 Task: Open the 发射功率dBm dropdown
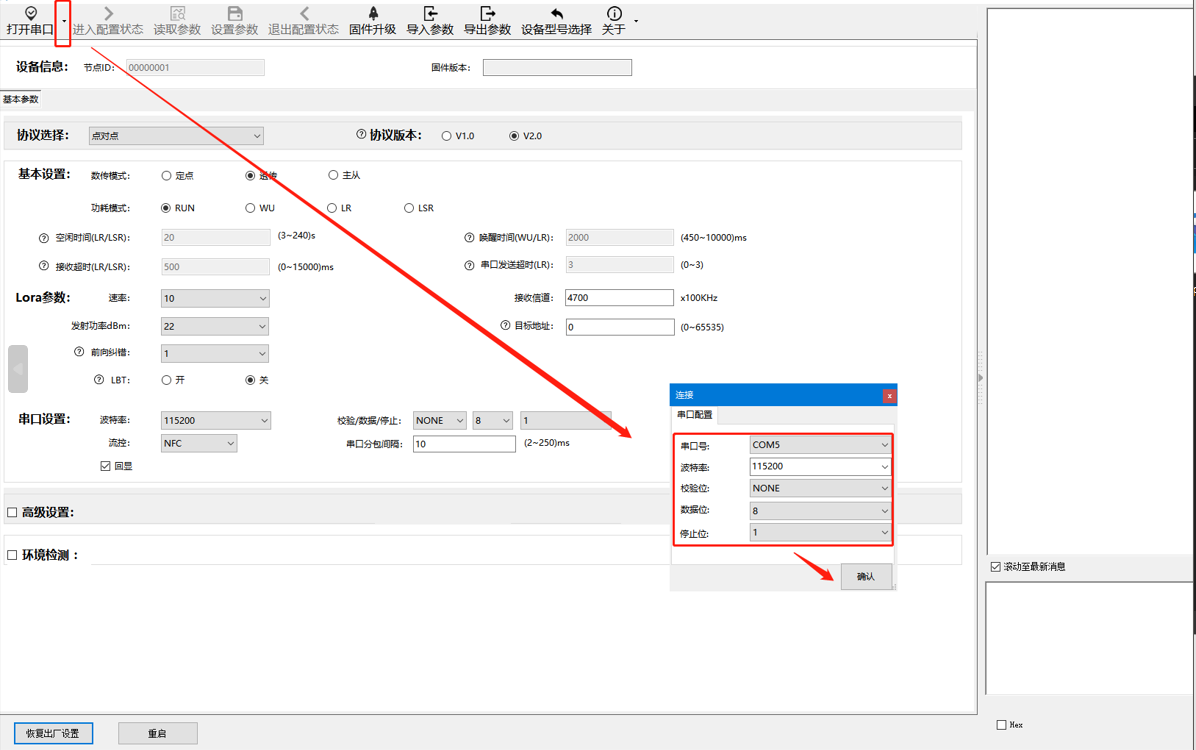tap(215, 326)
